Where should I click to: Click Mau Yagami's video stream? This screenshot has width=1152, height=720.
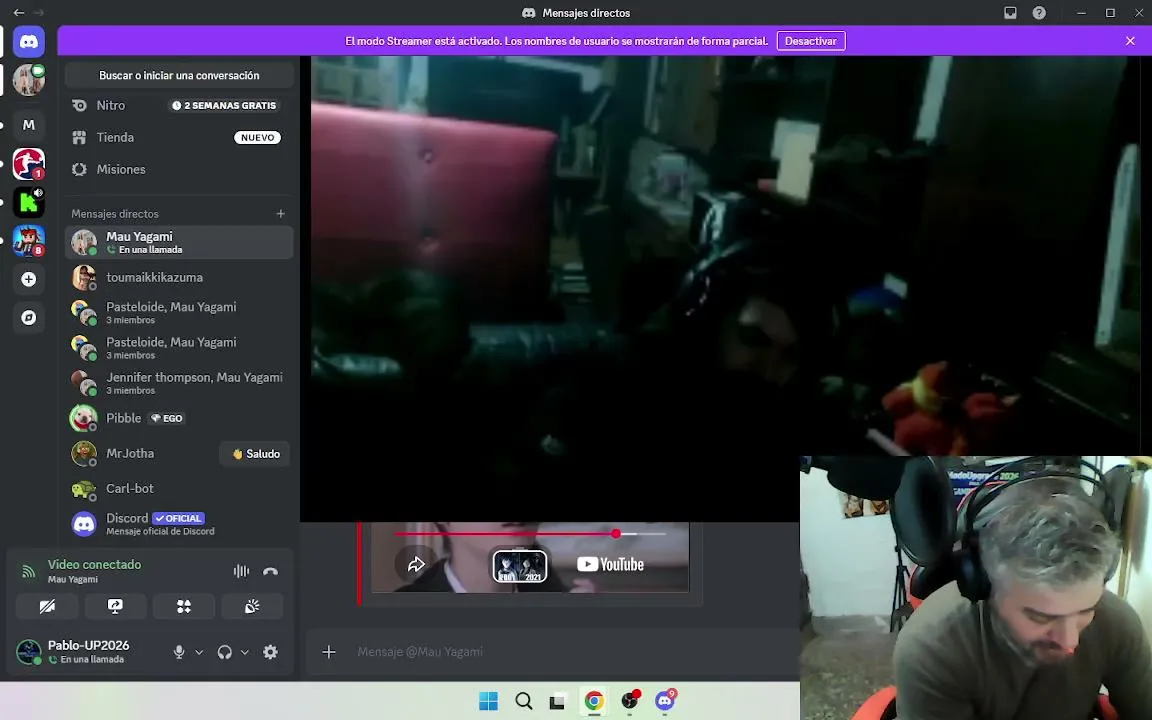(x=724, y=289)
